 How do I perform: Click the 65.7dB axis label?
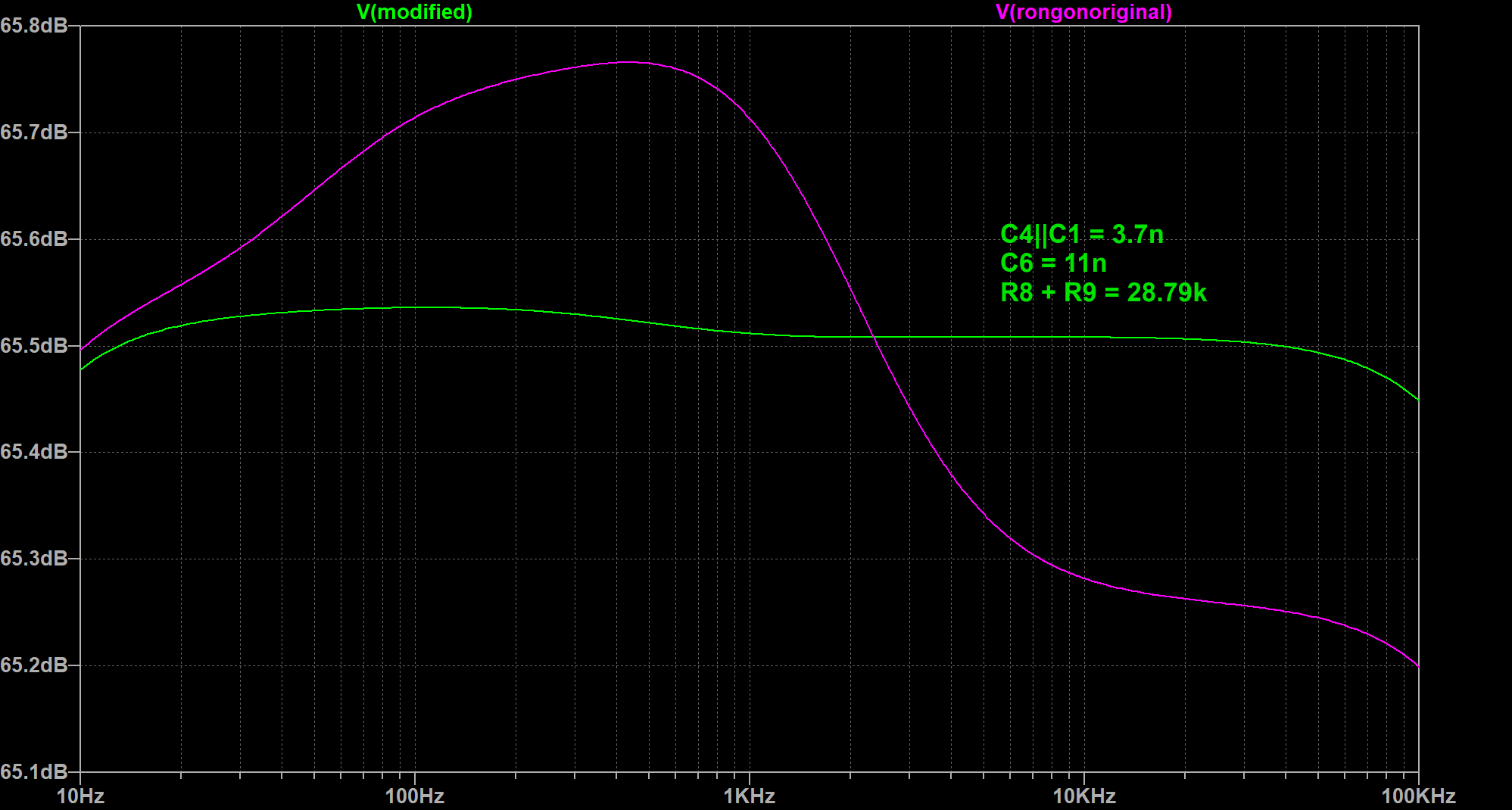tap(34, 132)
